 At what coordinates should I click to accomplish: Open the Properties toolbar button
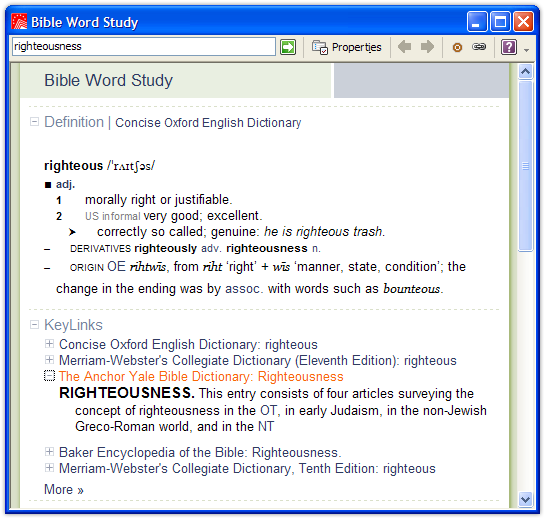coord(347,47)
